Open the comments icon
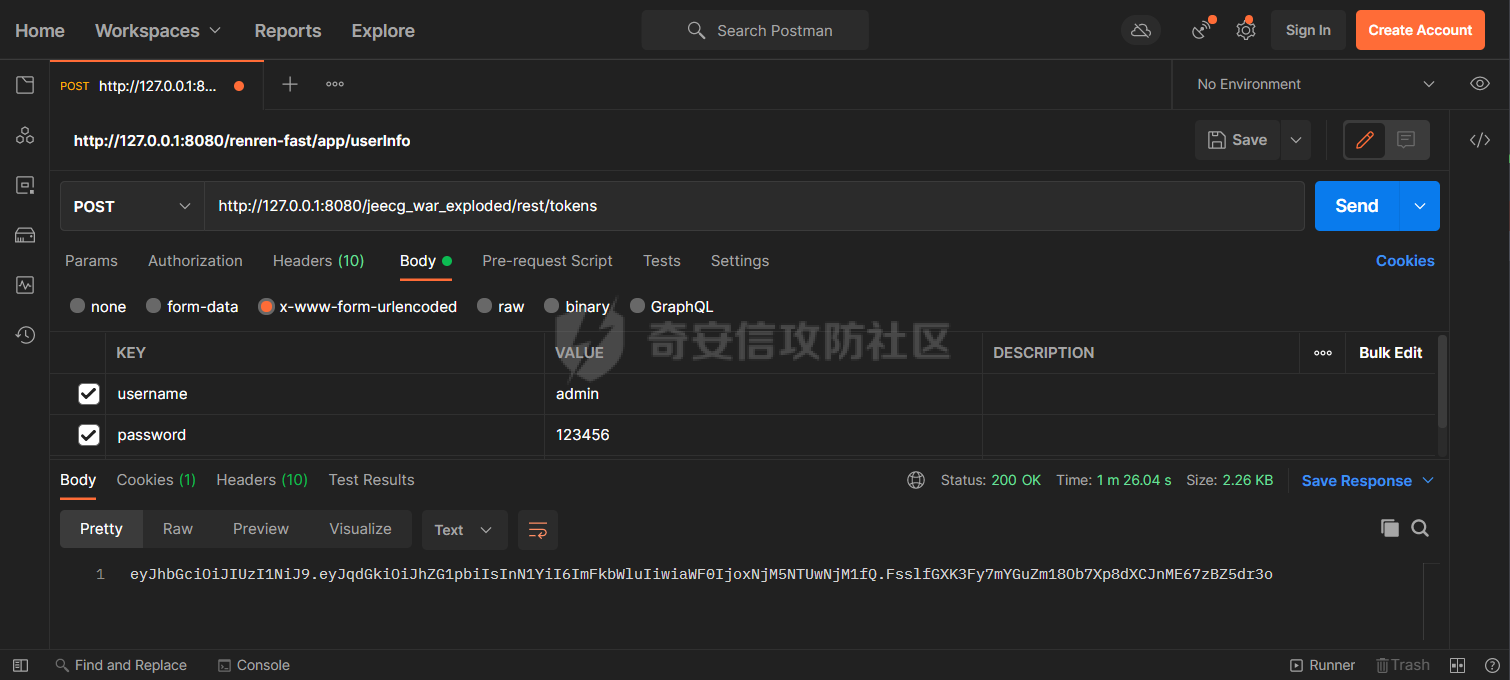The height and width of the screenshot is (680, 1510). pyautogui.click(x=1406, y=140)
